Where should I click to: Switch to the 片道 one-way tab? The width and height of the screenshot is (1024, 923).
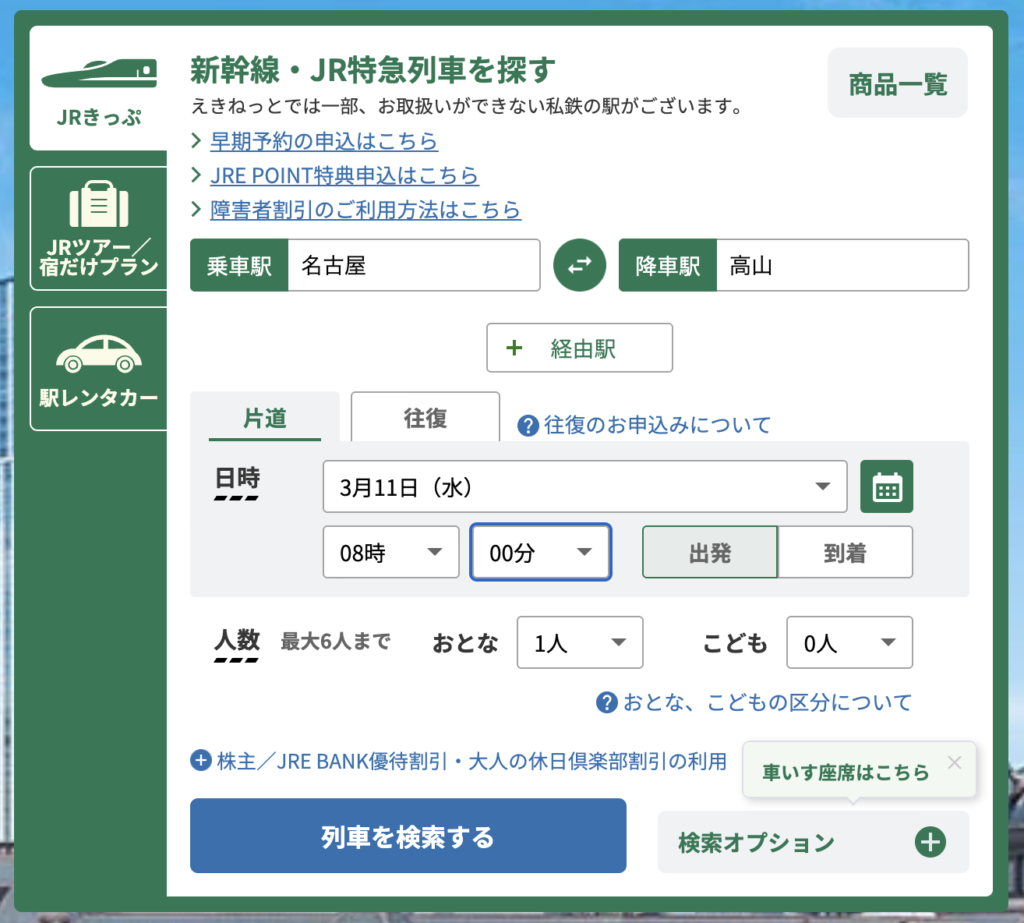pyautogui.click(x=265, y=418)
